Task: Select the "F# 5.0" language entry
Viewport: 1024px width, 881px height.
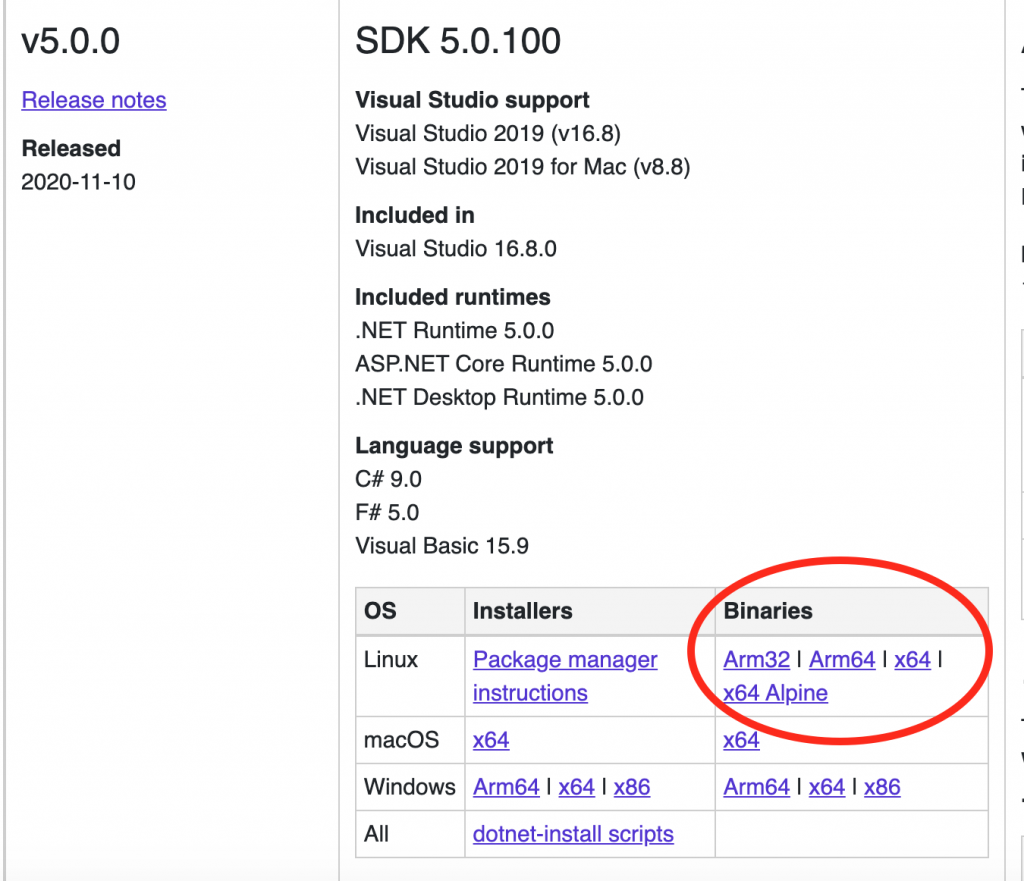Action: 387,513
